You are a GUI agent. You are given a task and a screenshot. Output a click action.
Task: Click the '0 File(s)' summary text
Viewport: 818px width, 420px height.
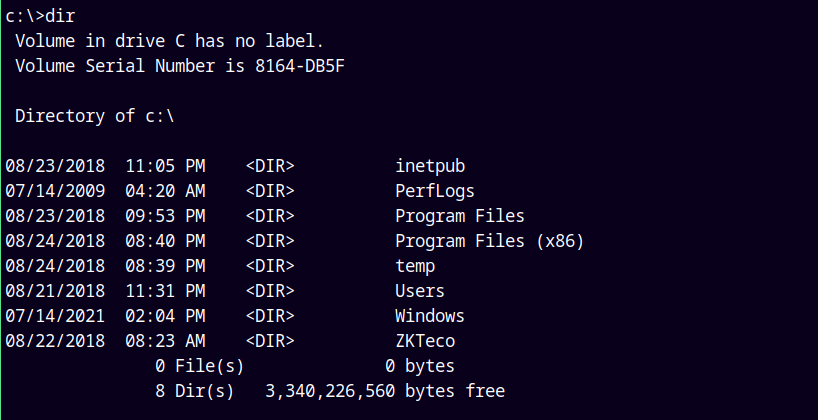(200, 366)
